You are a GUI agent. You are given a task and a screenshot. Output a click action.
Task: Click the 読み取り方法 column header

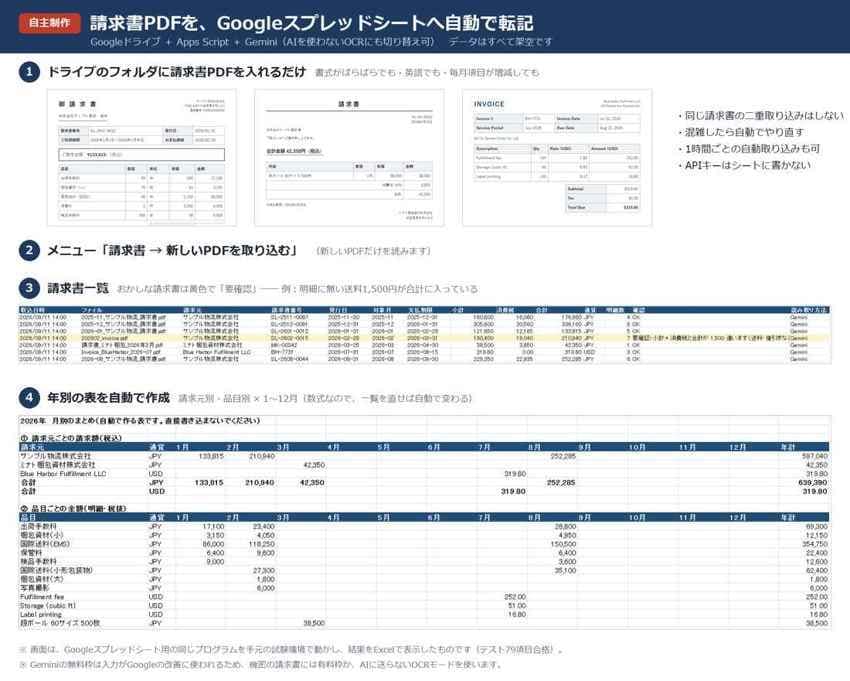(x=808, y=310)
